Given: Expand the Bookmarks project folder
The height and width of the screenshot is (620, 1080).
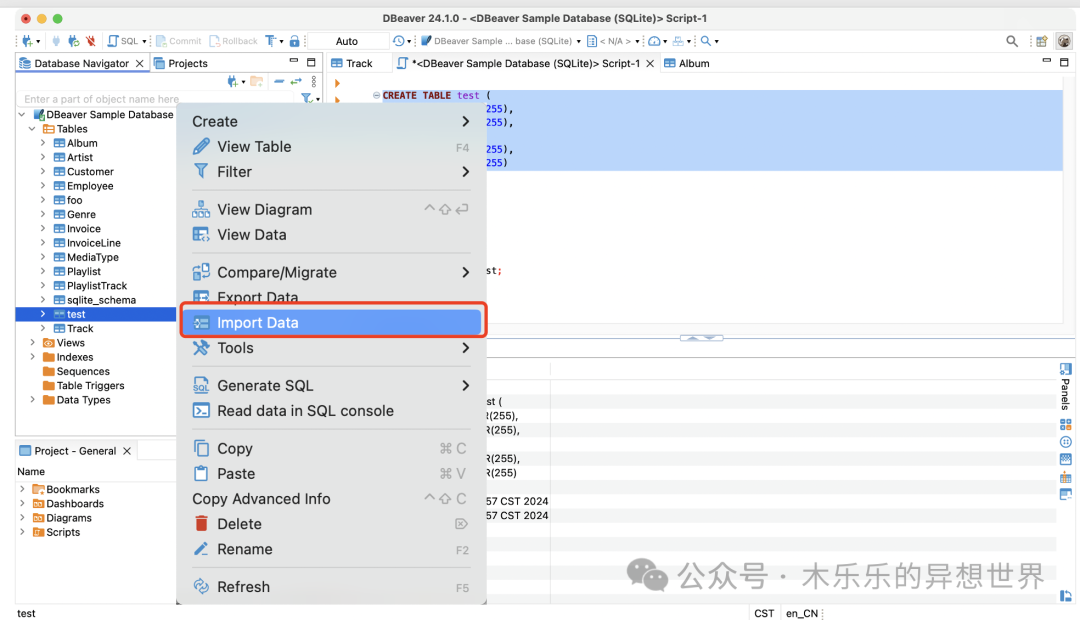Looking at the screenshot, I should coord(22,489).
